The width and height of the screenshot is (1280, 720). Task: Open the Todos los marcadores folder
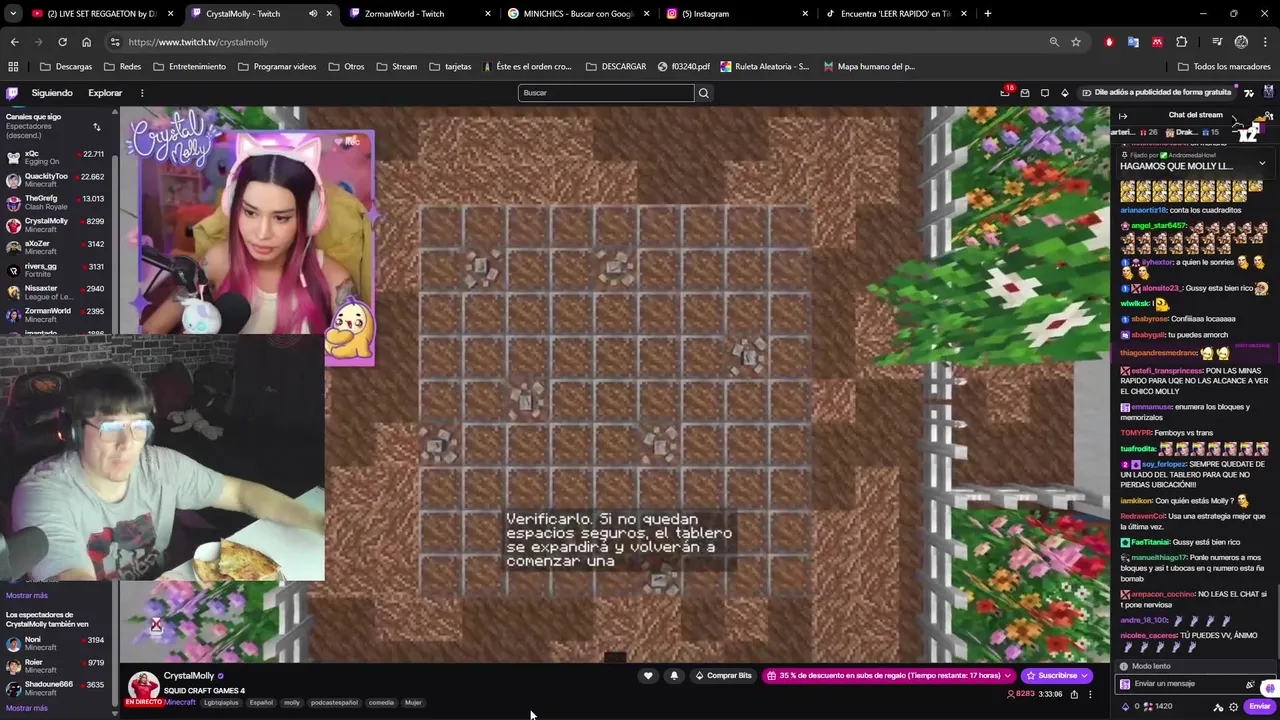[1224, 67]
